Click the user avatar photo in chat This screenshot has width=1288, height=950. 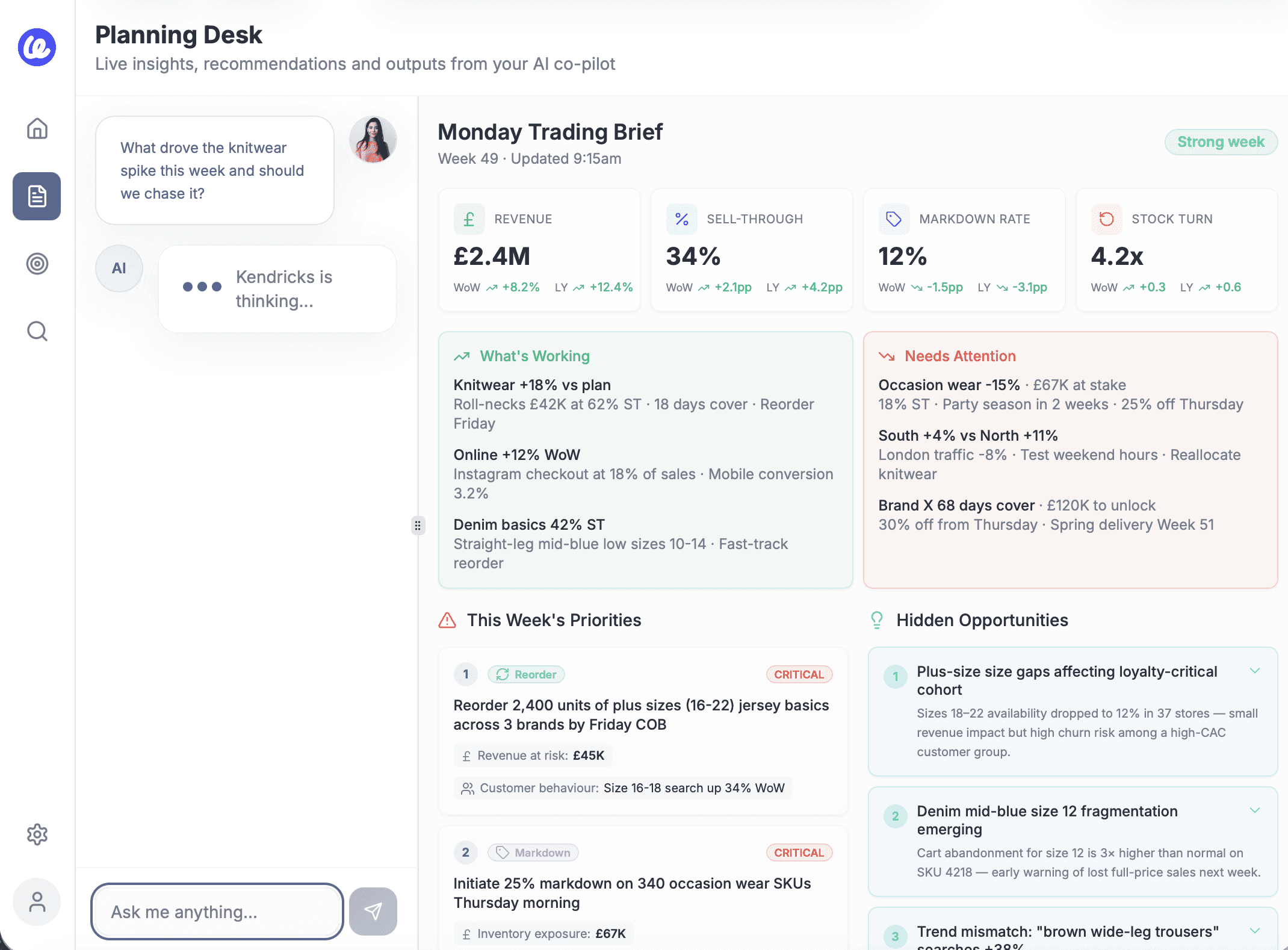coord(373,140)
